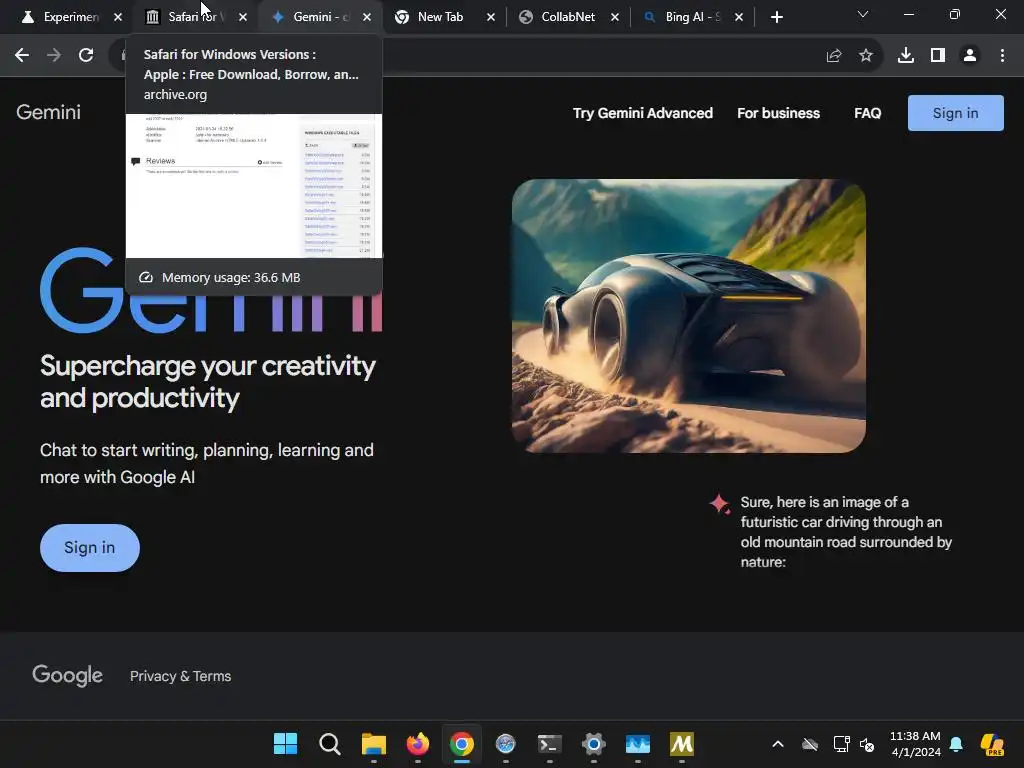
Task: Open the For business link
Action: coord(778,113)
